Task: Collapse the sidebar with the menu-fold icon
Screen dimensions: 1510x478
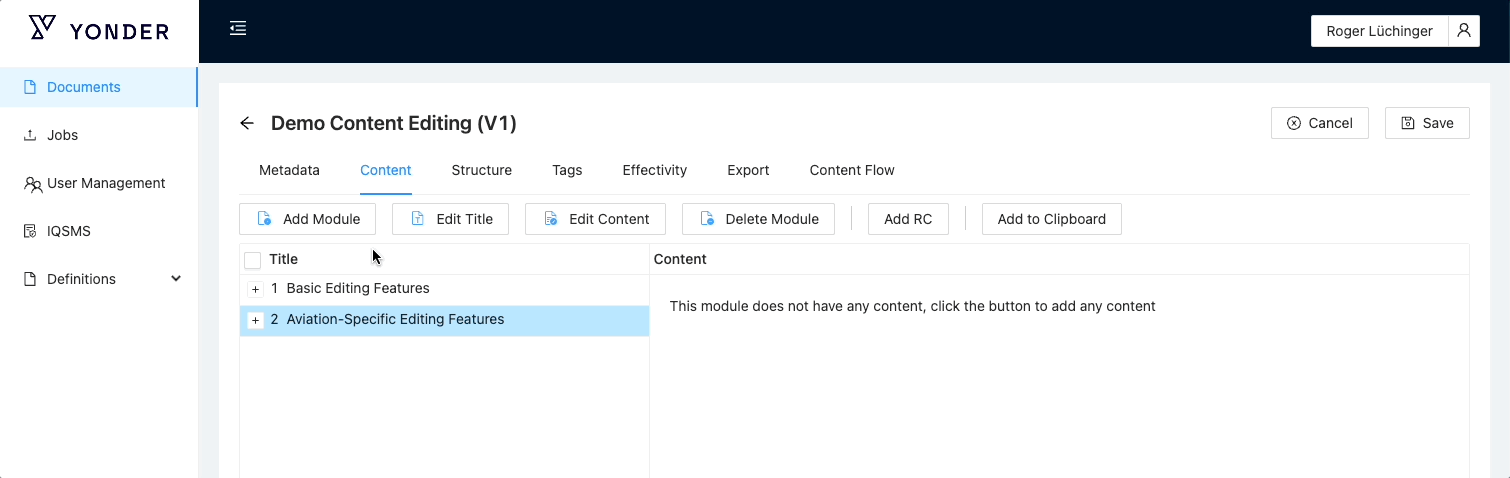Action: pyautogui.click(x=238, y=28)
